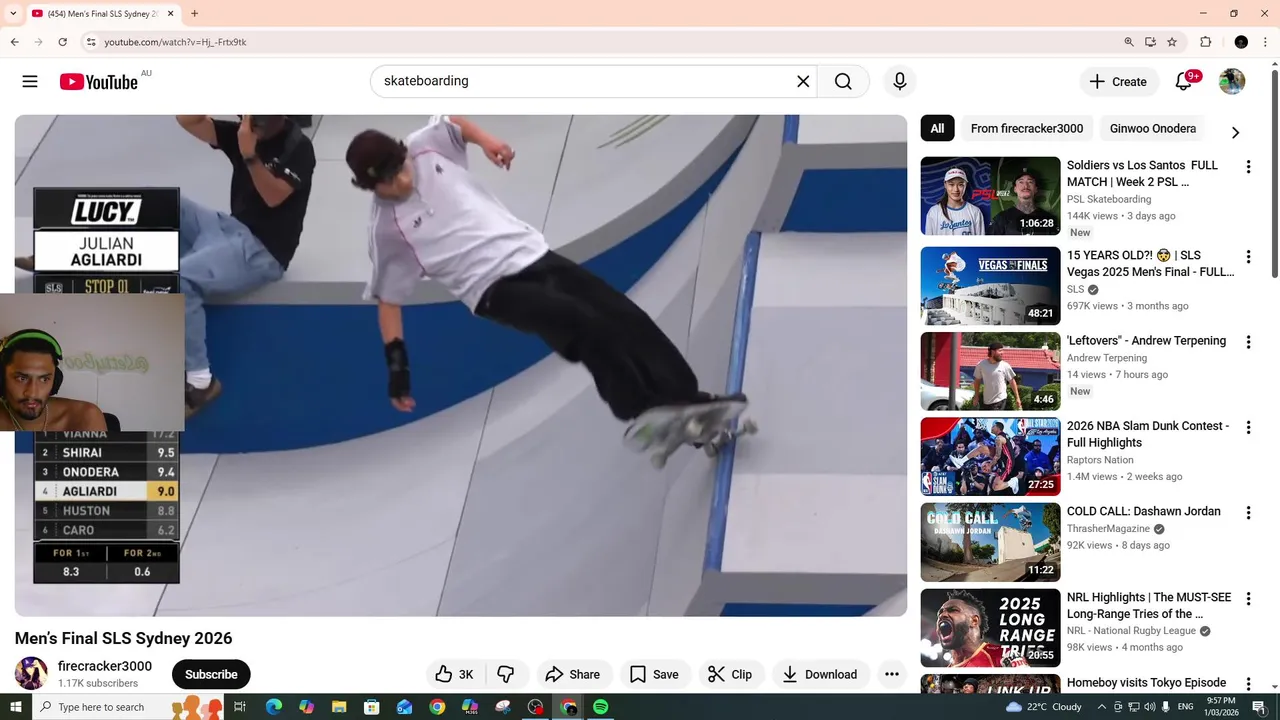Like the video with thumbs up
1280x720 pixels.
pos(455,674)
